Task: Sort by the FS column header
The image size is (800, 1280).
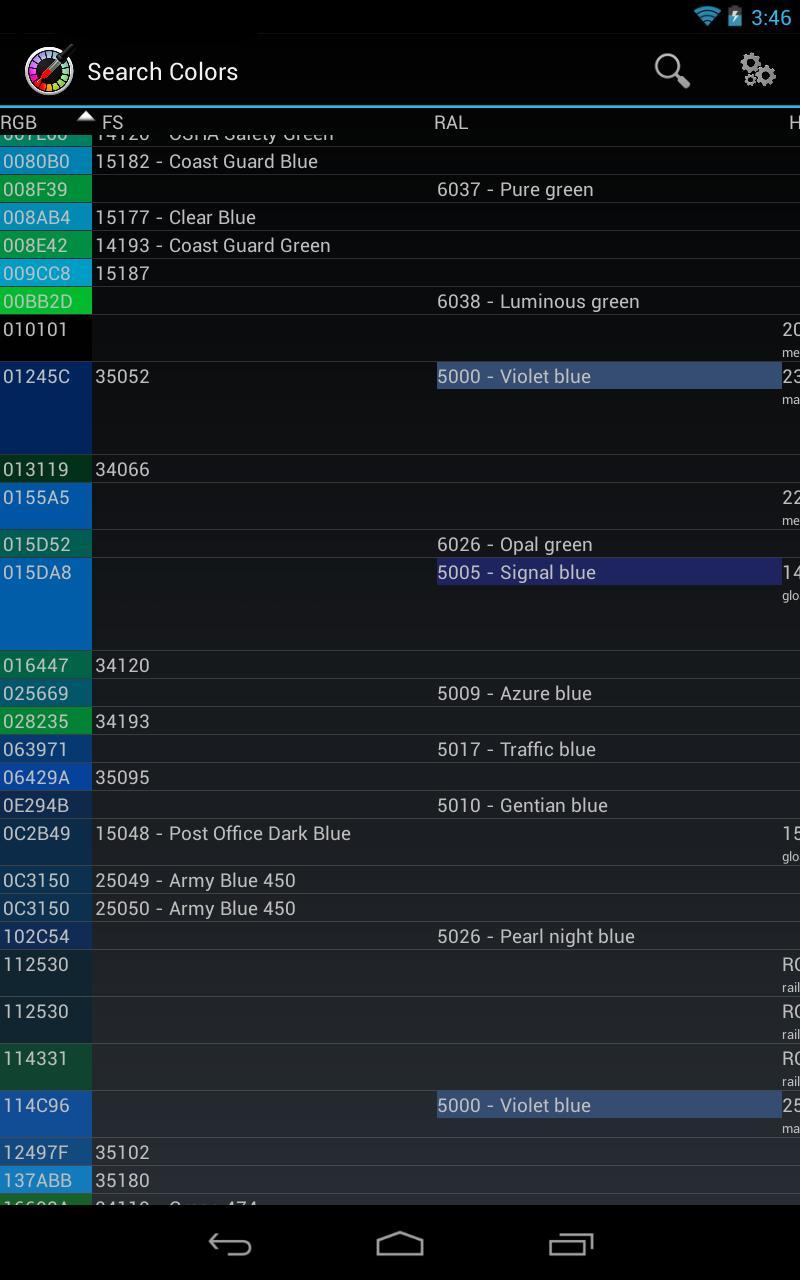Action: pos(112,123)
